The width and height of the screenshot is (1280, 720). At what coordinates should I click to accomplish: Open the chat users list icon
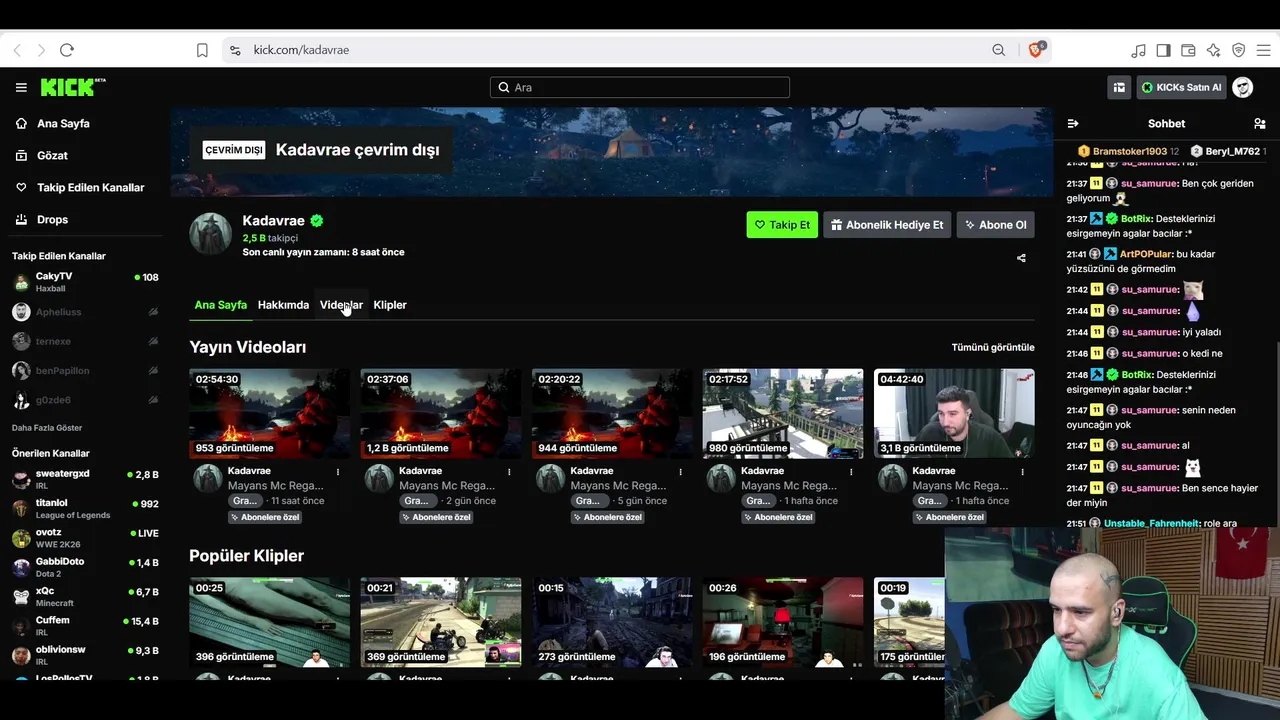pyautogui.click(x=1260, y=124)
